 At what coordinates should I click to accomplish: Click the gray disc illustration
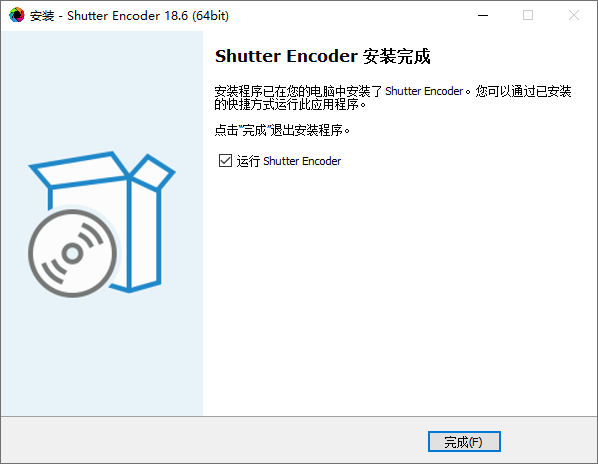[72, 253]
